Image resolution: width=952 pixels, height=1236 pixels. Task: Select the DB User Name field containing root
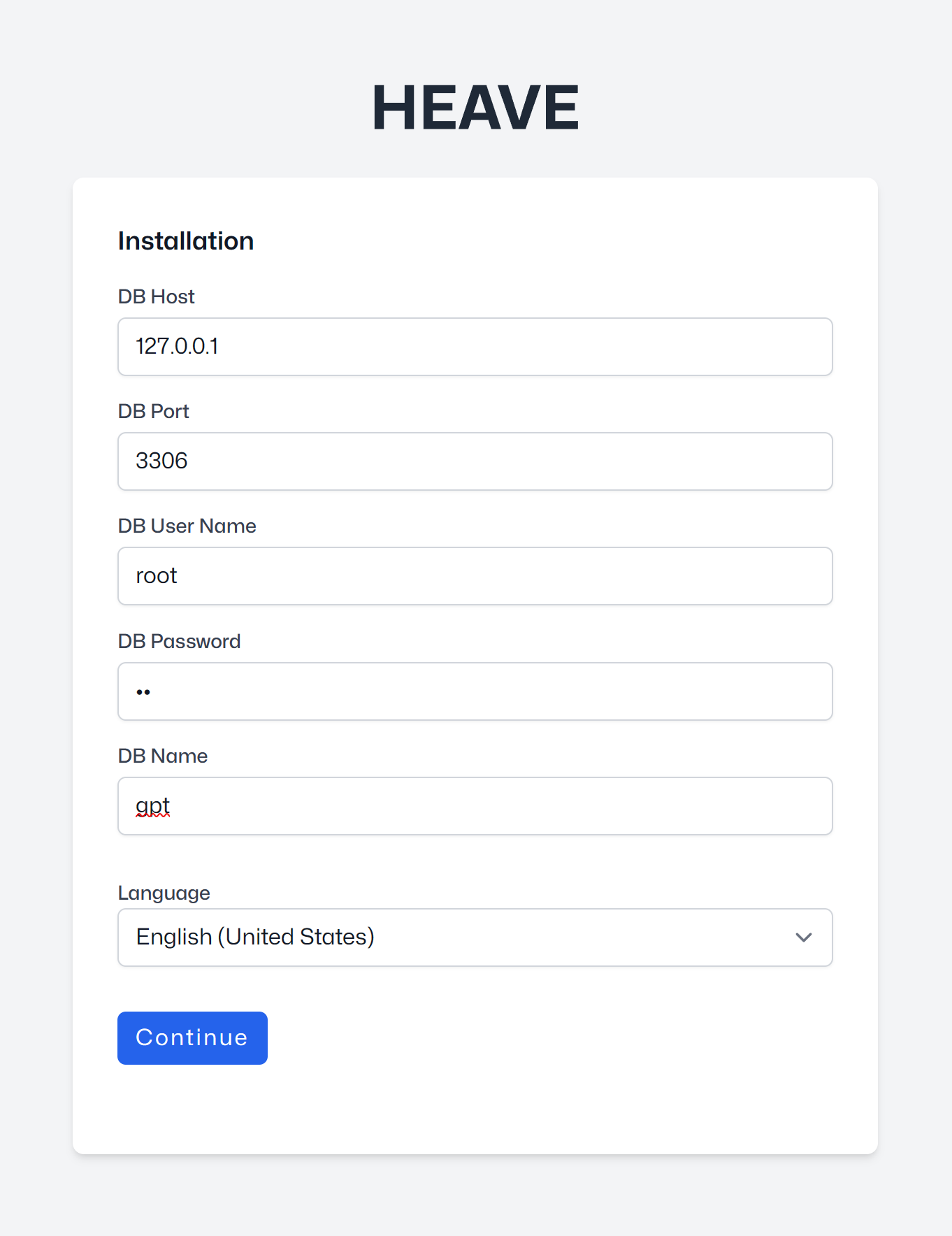[x=475, y=576]
